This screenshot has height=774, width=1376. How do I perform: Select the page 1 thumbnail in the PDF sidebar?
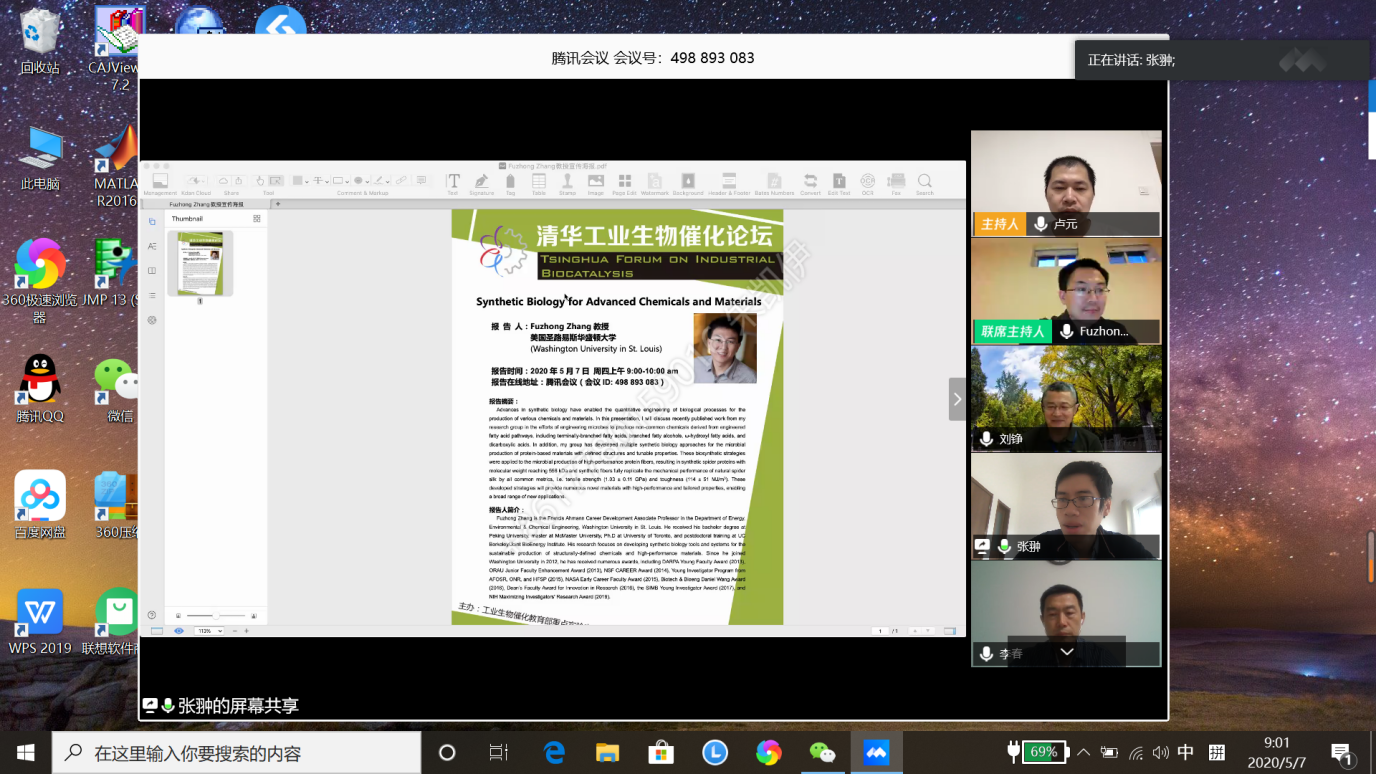coord(200,264)
